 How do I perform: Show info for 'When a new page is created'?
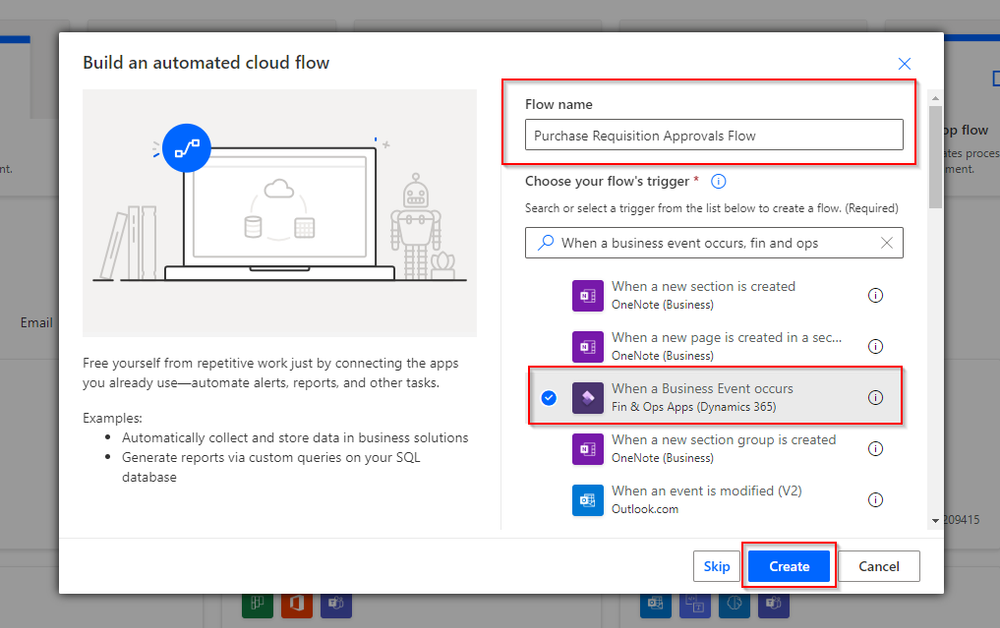click(875, 346)
